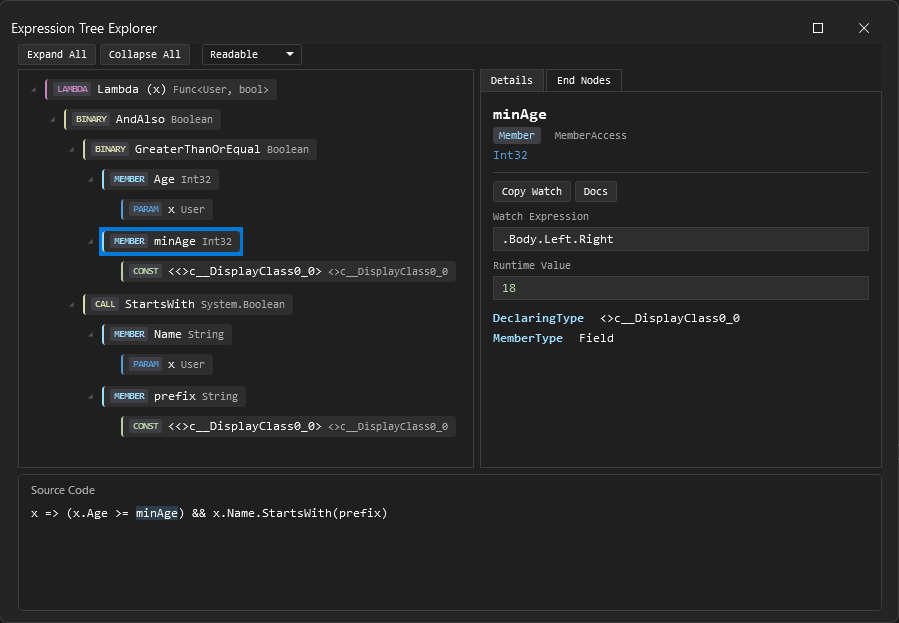Collapse the Lambda (x) root node
This screenshot has width=899, height=623.
pos(33,89)
